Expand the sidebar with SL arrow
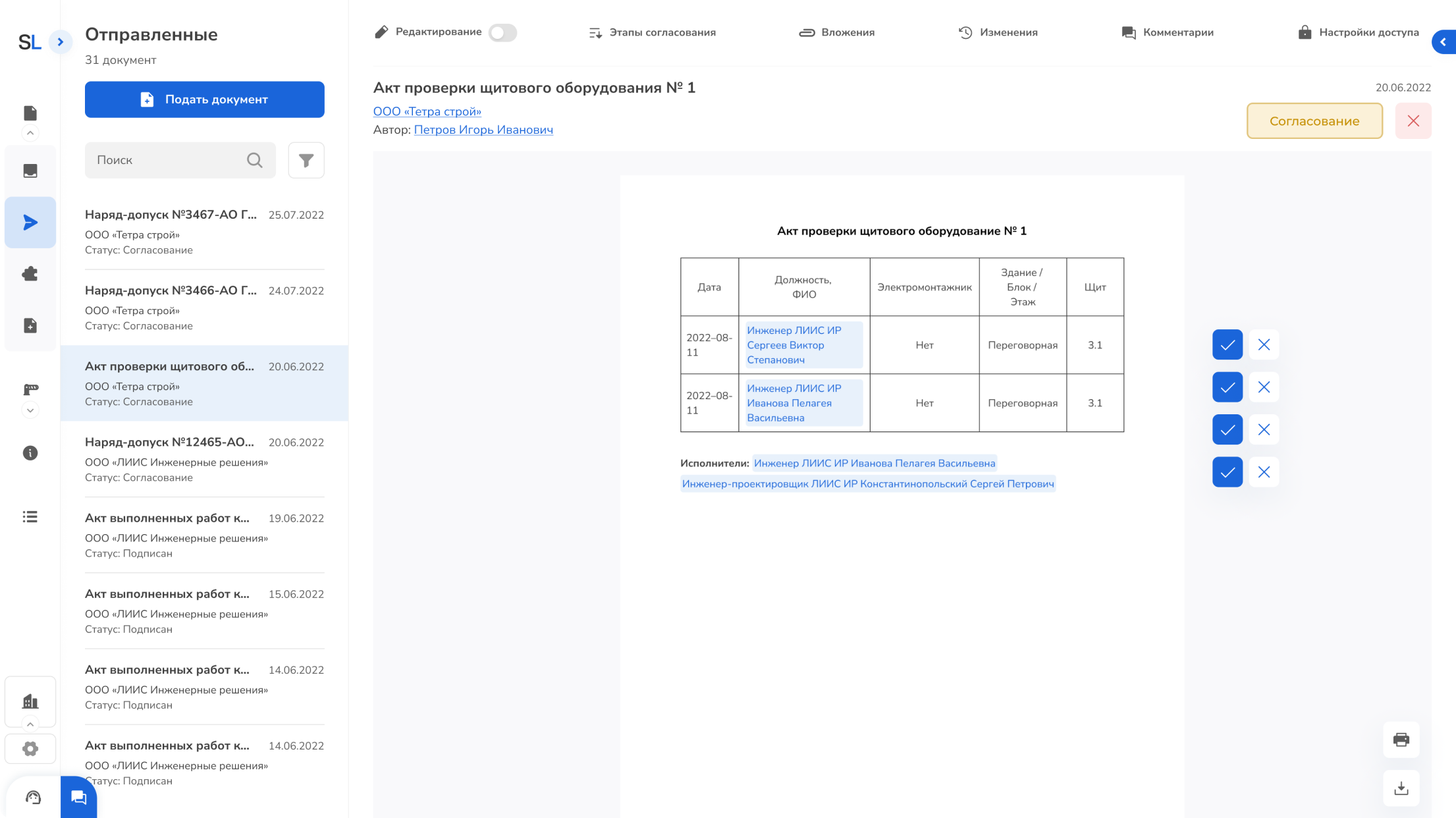1456x818 pixels. click(x=61, y=42)
